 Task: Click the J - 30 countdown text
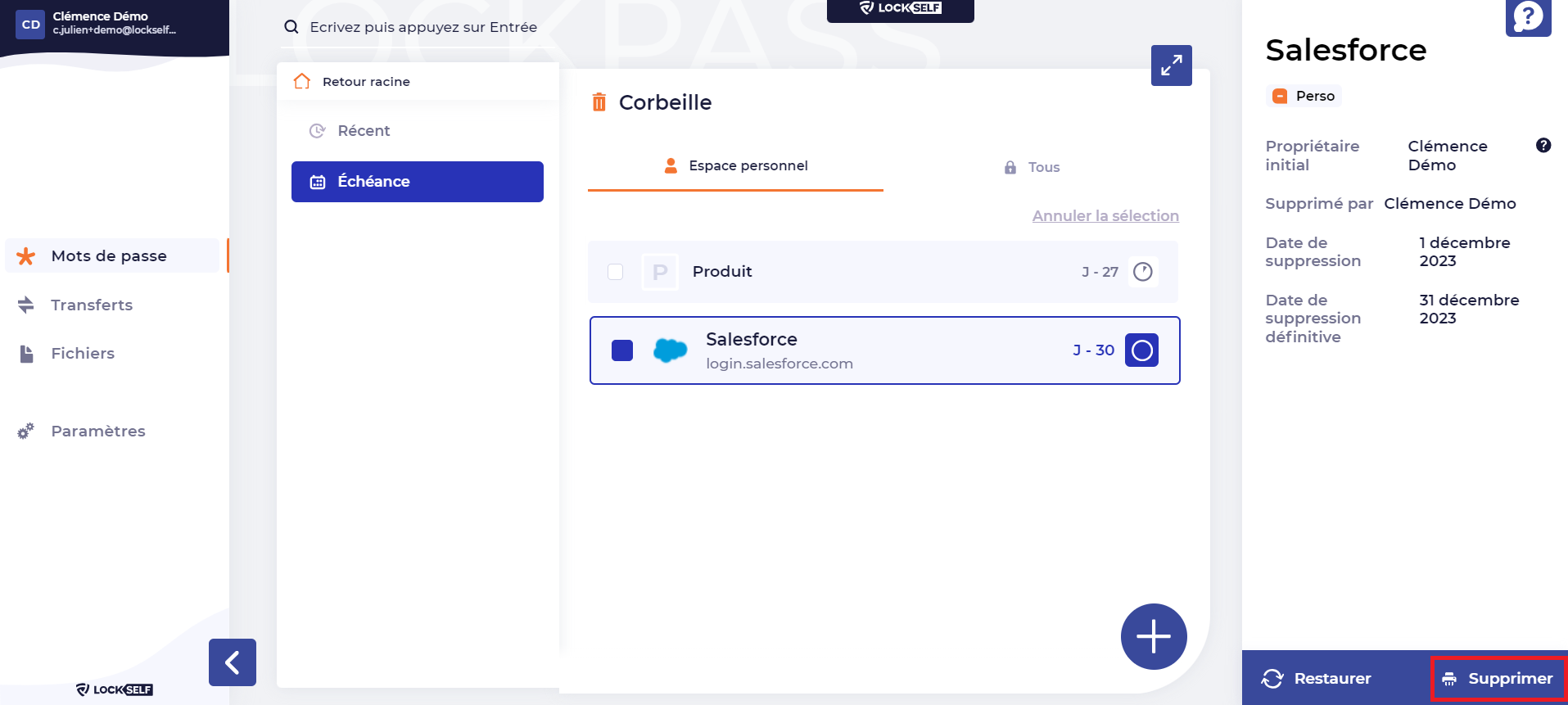pos(1093,350)
